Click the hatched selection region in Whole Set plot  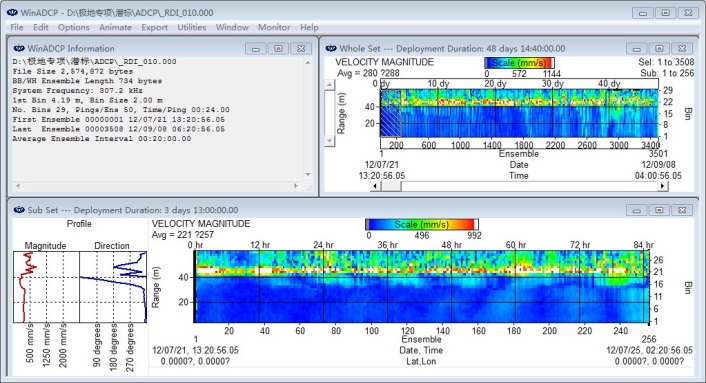coord(391,113)
